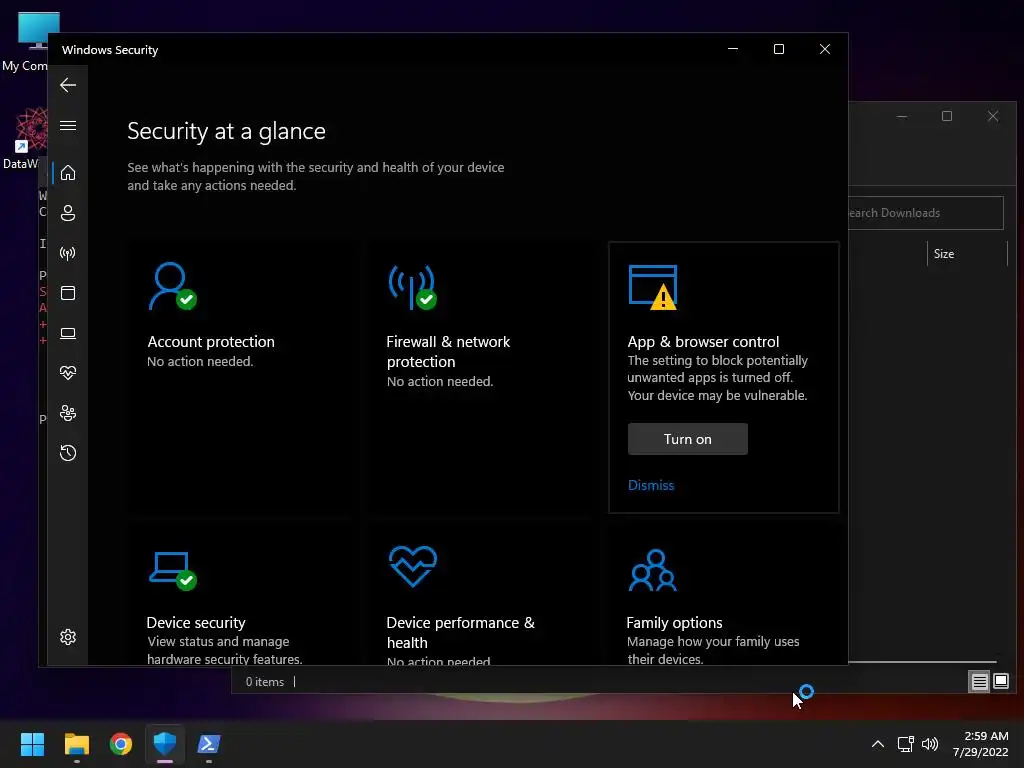Image resolution: width=1024 pixels, height=768 pixels.
Task: Open PowerShell from the taskbar
Action: pos(209,744)
